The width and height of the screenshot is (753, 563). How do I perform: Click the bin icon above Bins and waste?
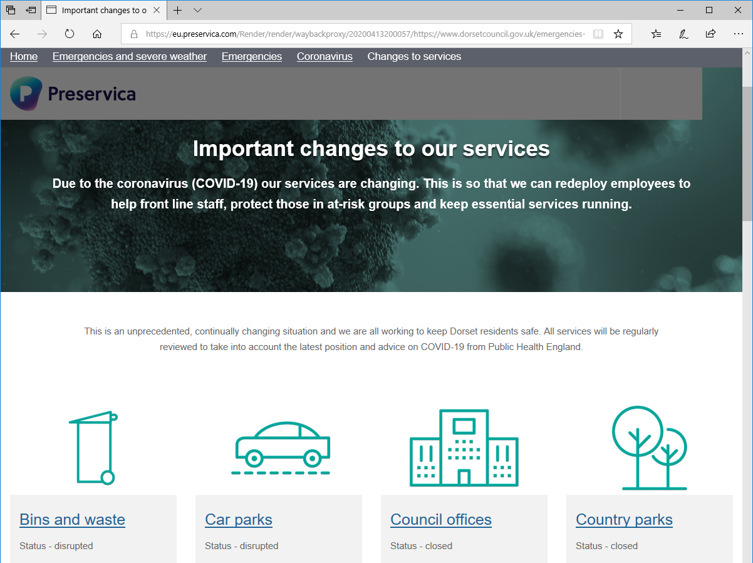click(94, 448)
